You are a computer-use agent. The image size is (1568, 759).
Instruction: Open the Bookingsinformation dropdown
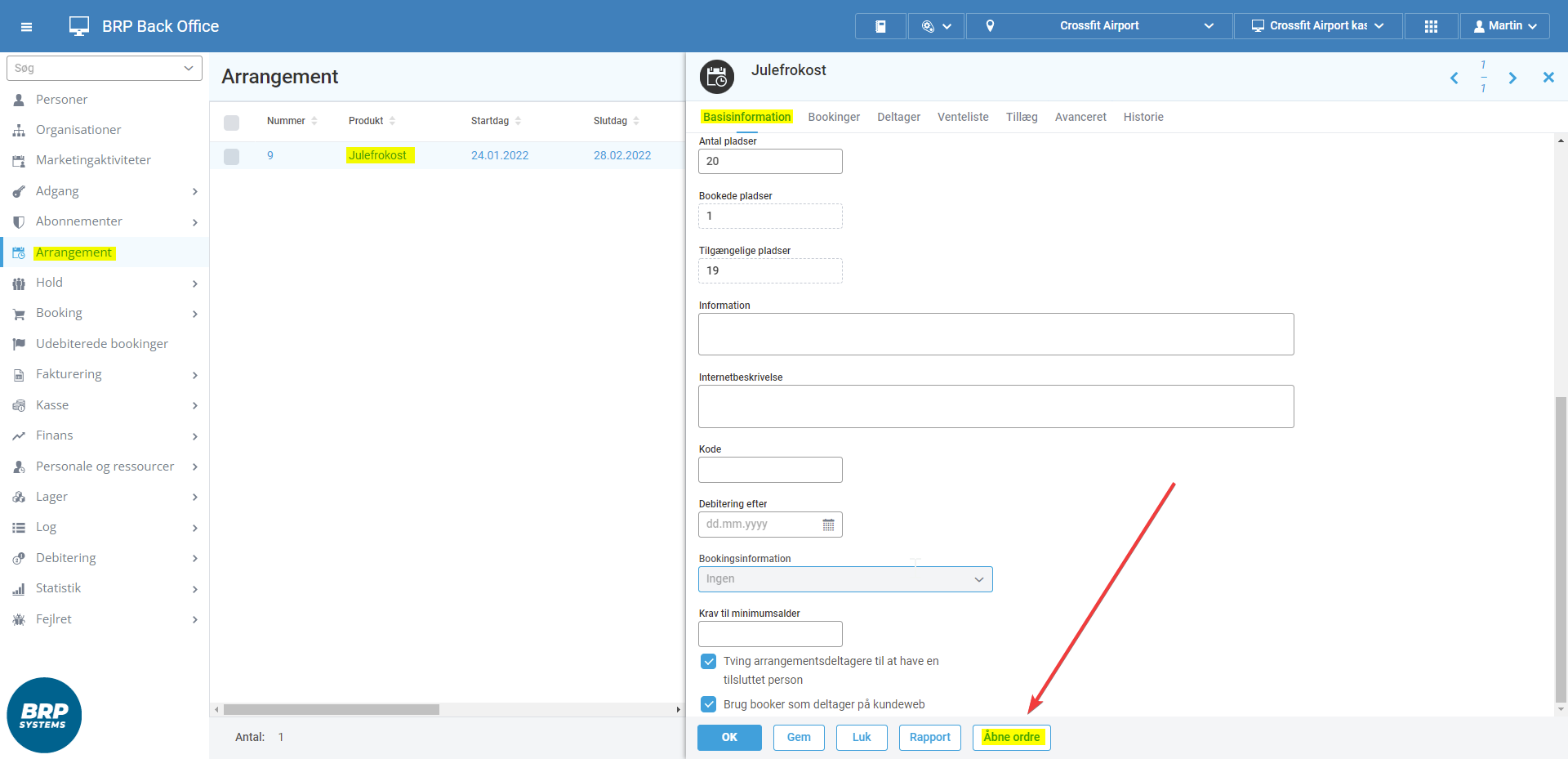(845, 579)
